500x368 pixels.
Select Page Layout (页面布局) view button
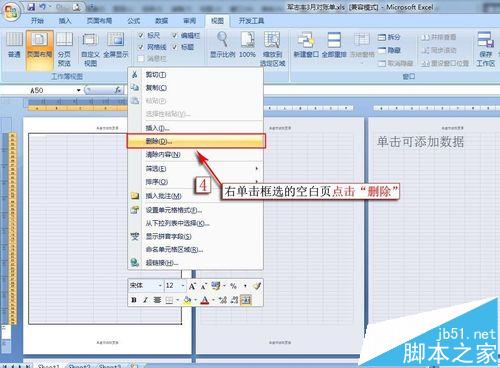(x=40, y=50)
